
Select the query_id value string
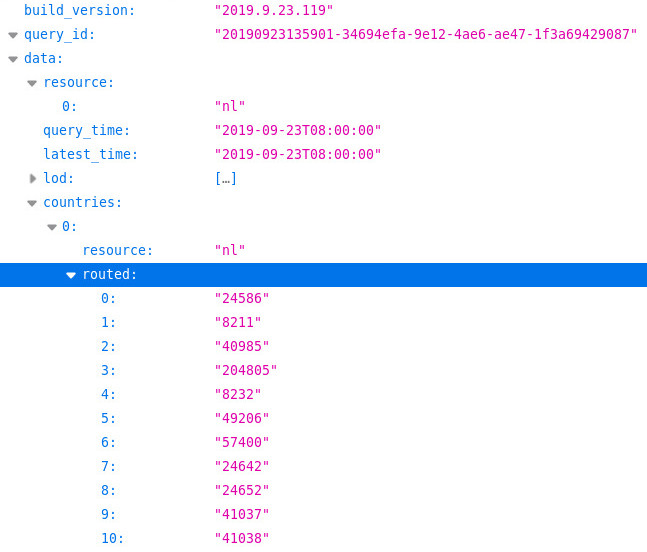[x=426, y=34]
